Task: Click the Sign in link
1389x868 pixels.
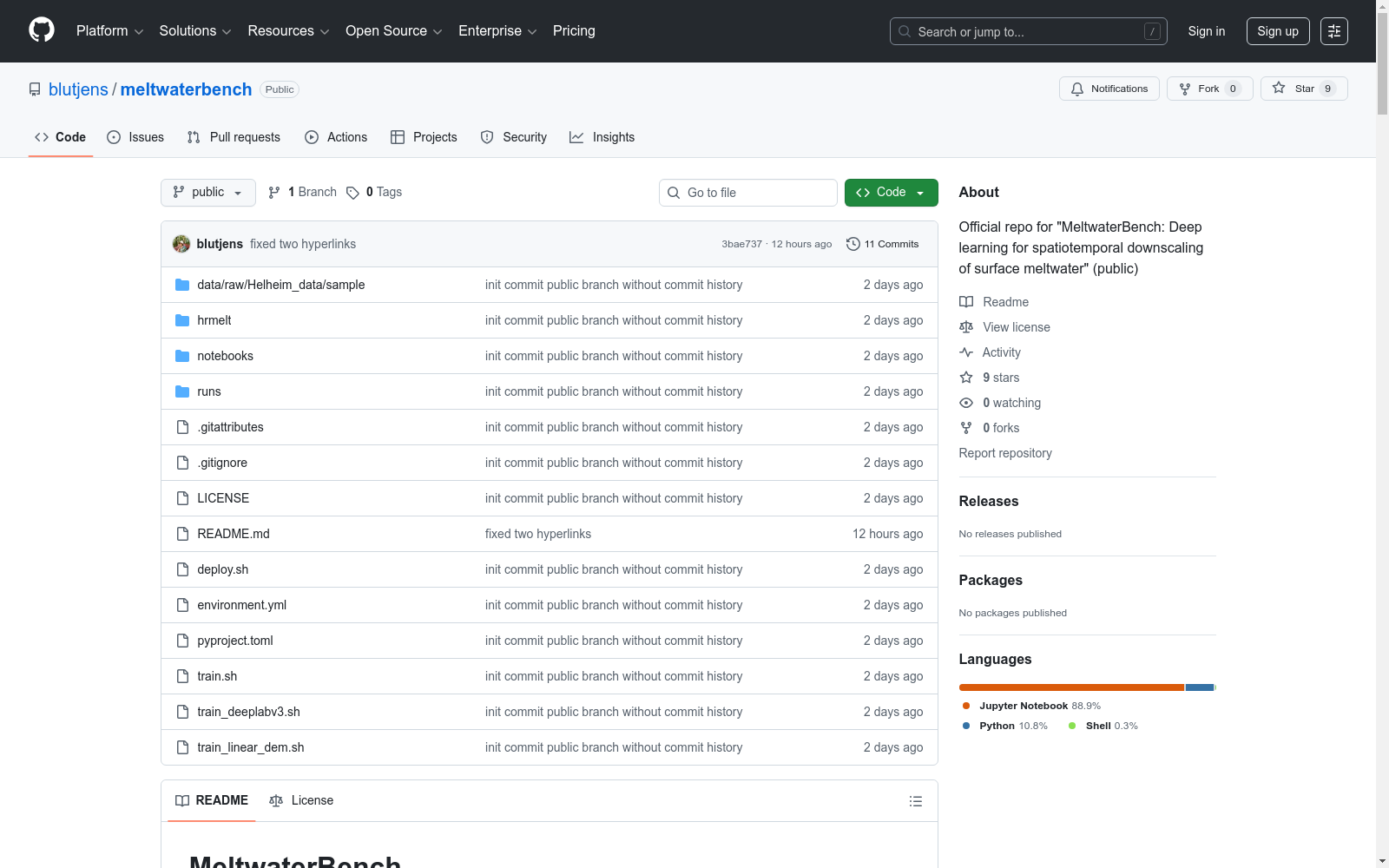Action: click(1207, 31)
